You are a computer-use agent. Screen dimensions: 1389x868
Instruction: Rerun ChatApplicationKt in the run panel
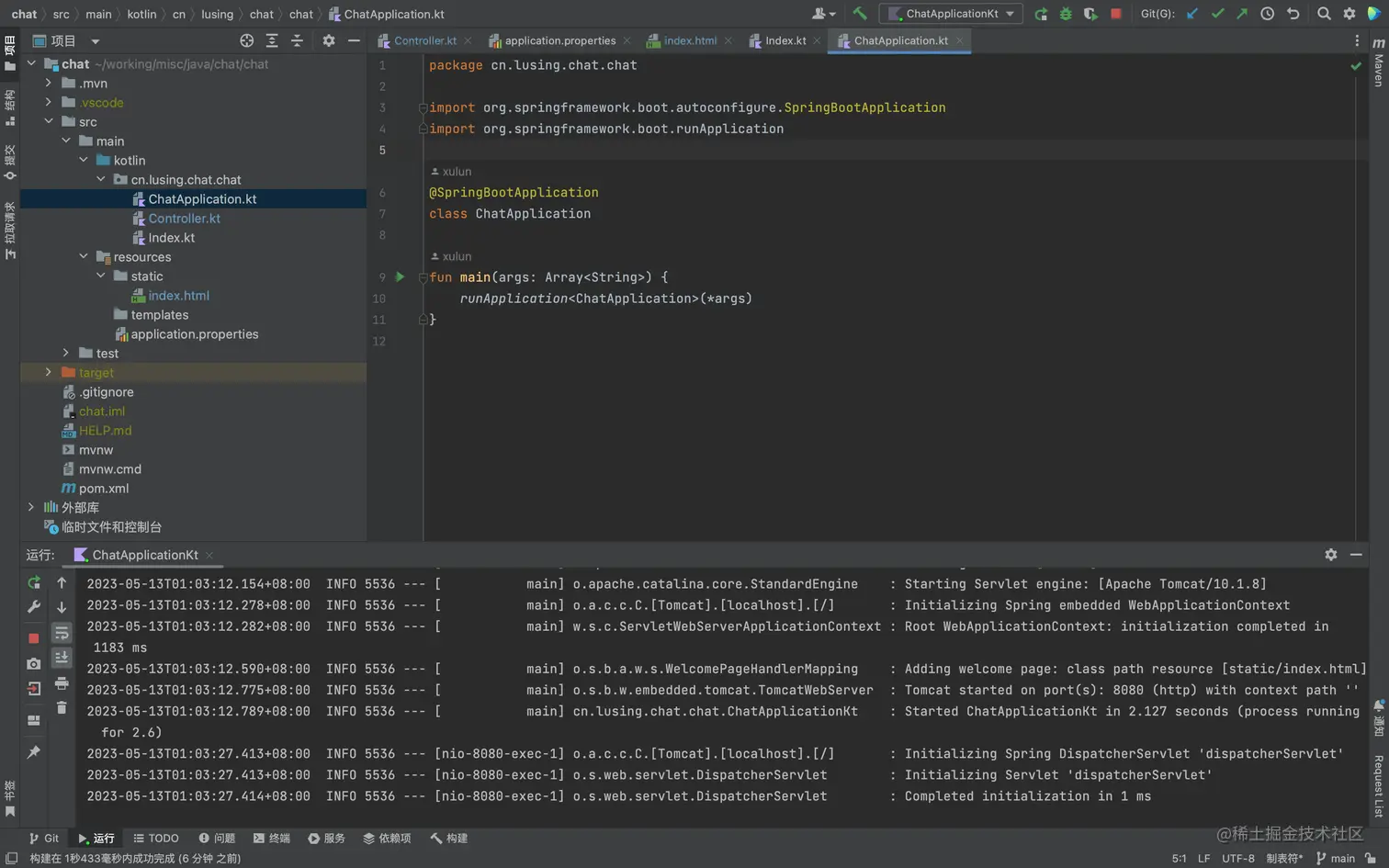tap(34, 583)
